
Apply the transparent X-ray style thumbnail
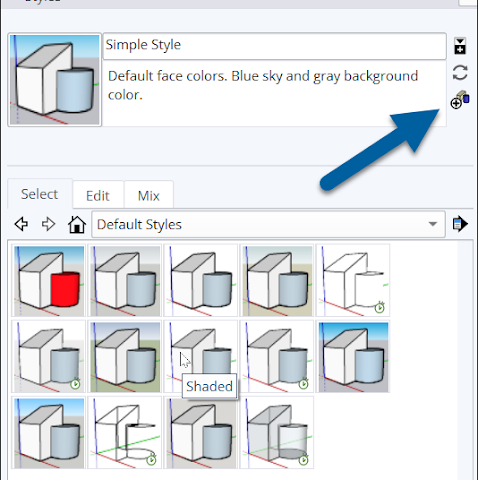pos(277,432)
